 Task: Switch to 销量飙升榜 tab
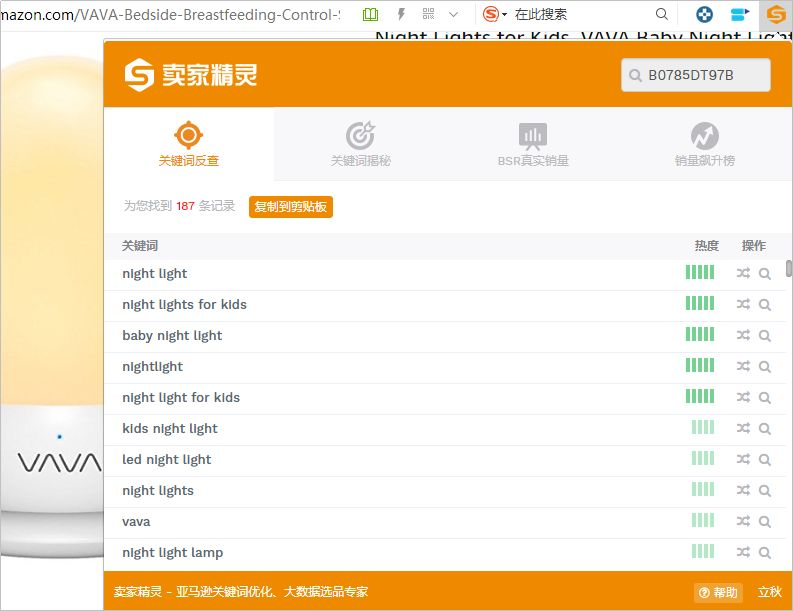[x=704, y=144]
